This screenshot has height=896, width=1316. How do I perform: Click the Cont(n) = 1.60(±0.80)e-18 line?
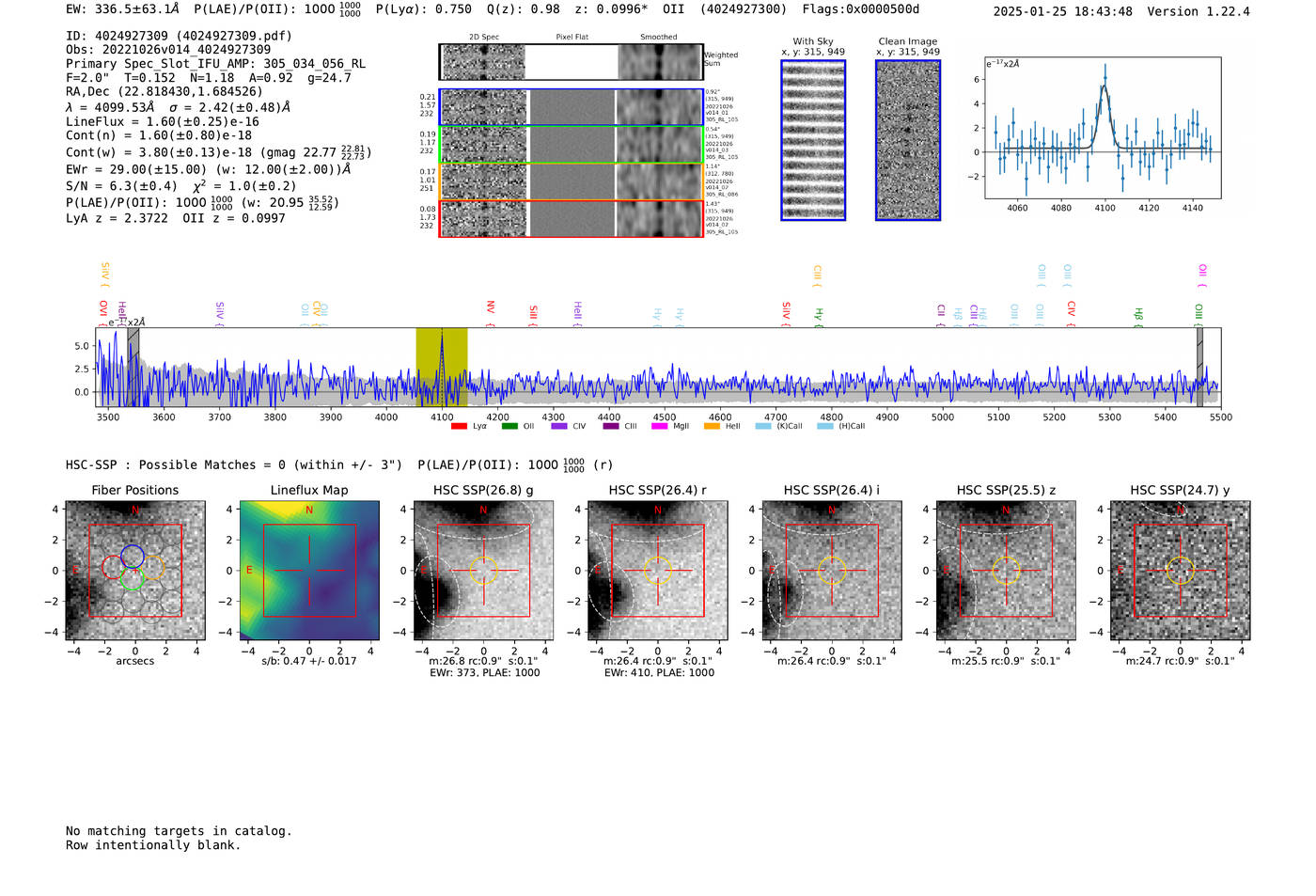pyautogui.click(x=159, y=135)
